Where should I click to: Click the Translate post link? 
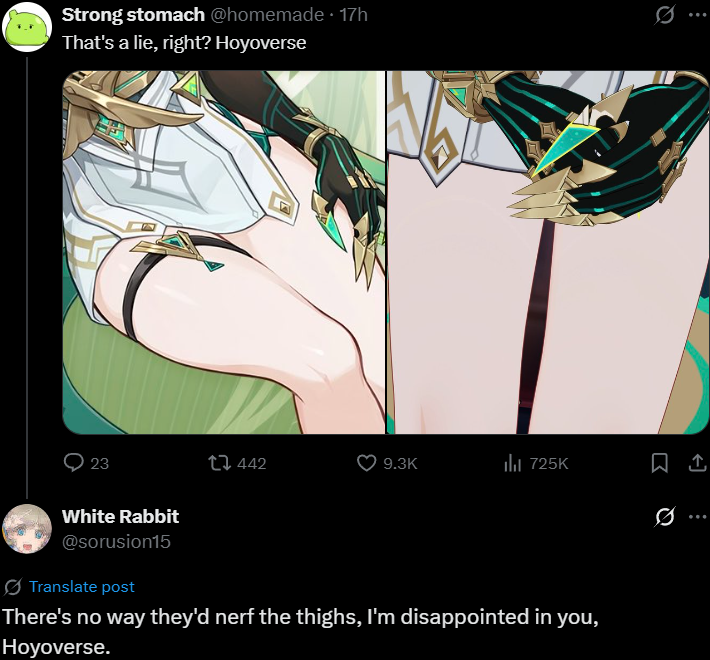click(82, 587)
